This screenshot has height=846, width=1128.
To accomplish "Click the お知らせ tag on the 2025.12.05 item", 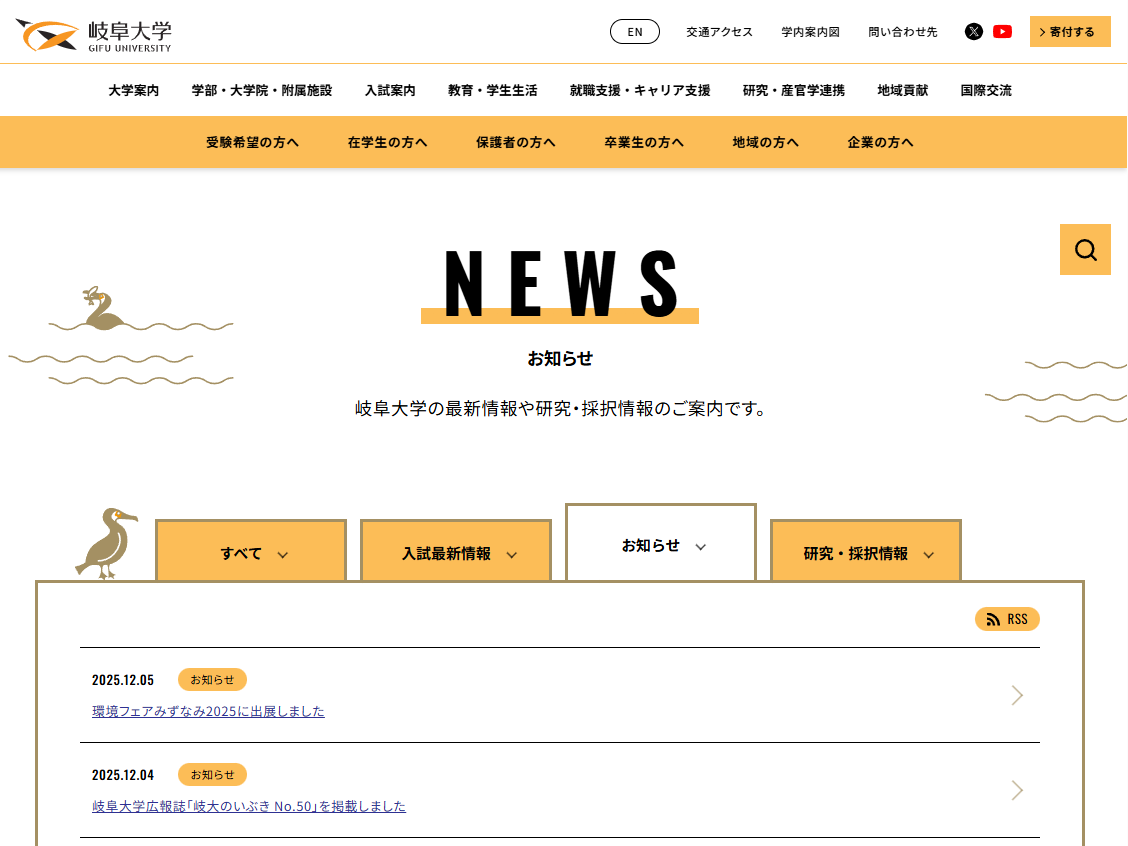I will coord(212,680).
